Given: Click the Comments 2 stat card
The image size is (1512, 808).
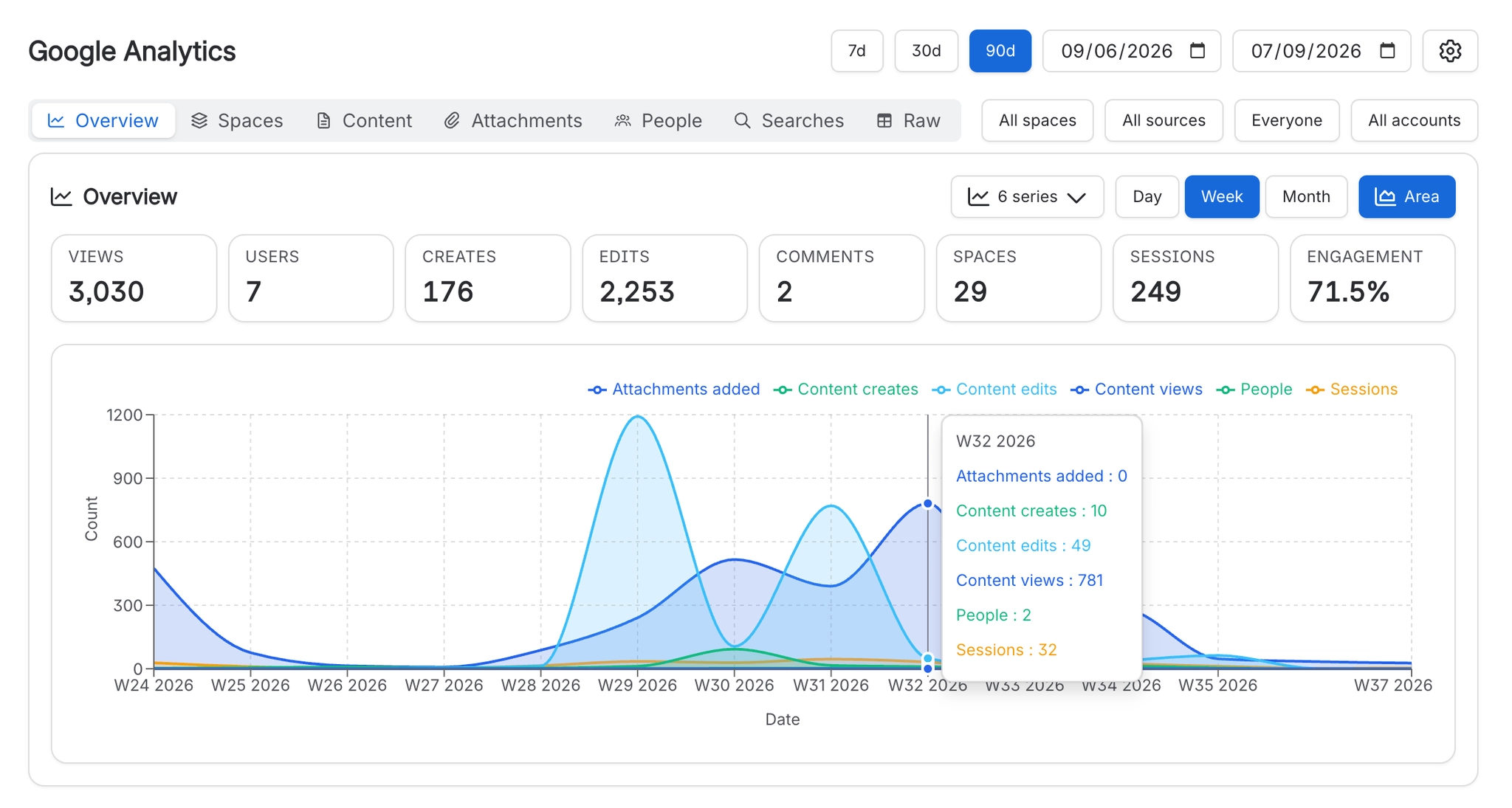Looking at the screenshot, I should click(x=842, y=278).
